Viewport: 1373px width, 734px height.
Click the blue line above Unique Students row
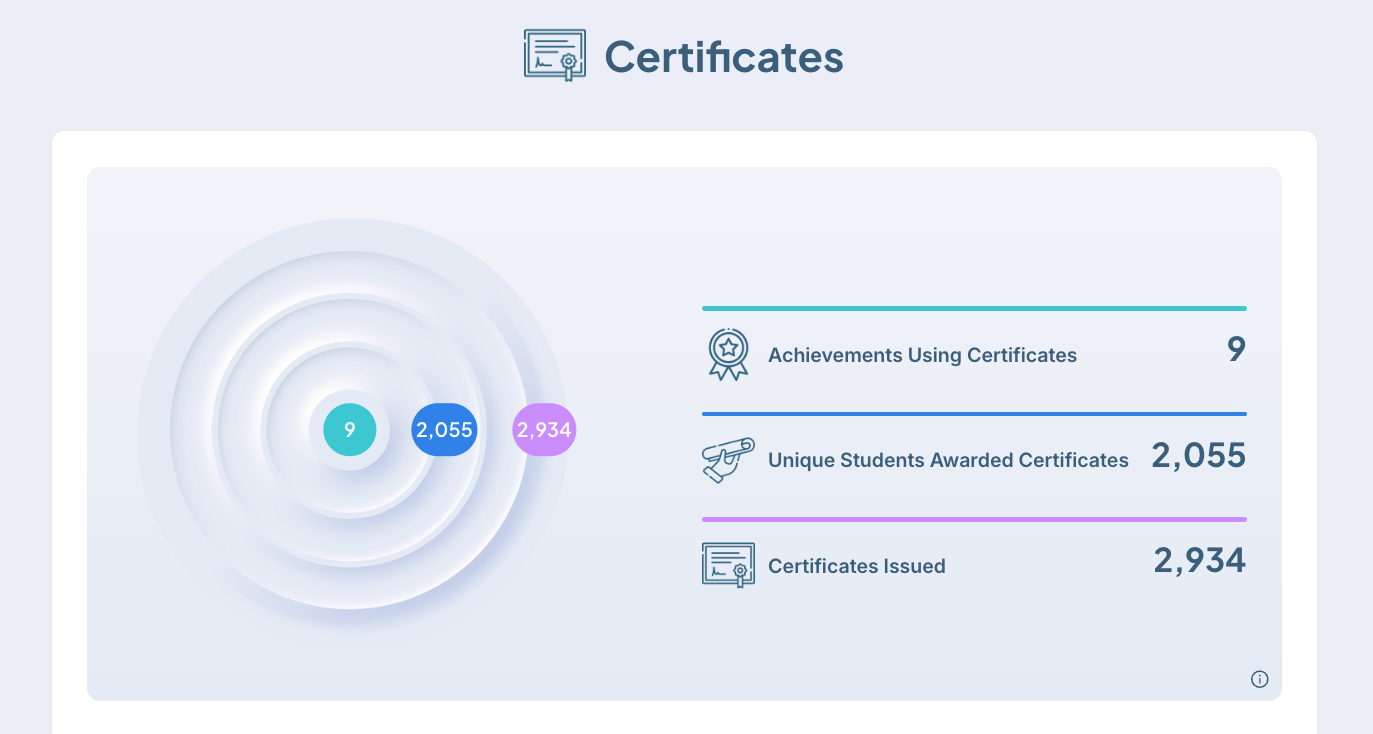coord(974,413)
